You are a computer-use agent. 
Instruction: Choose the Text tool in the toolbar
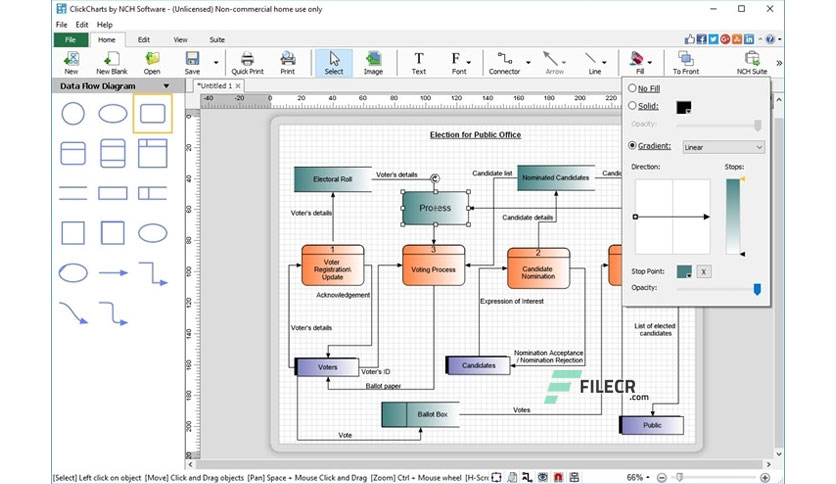click(x=419, y=58)
